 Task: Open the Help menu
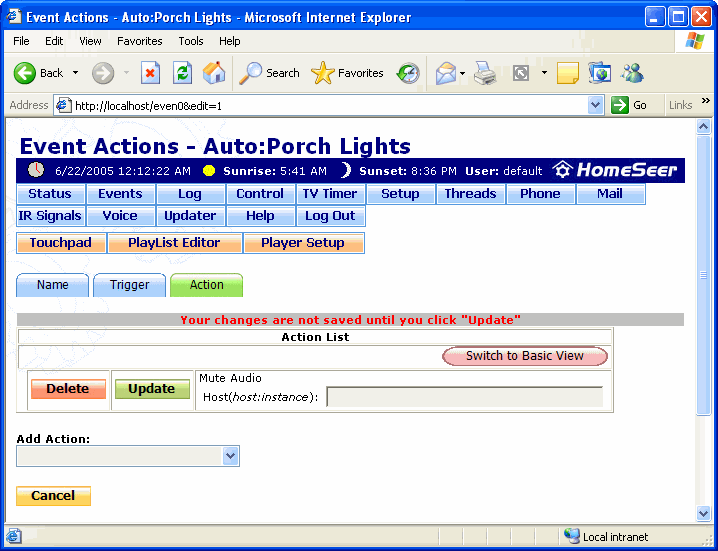(229, 41)
